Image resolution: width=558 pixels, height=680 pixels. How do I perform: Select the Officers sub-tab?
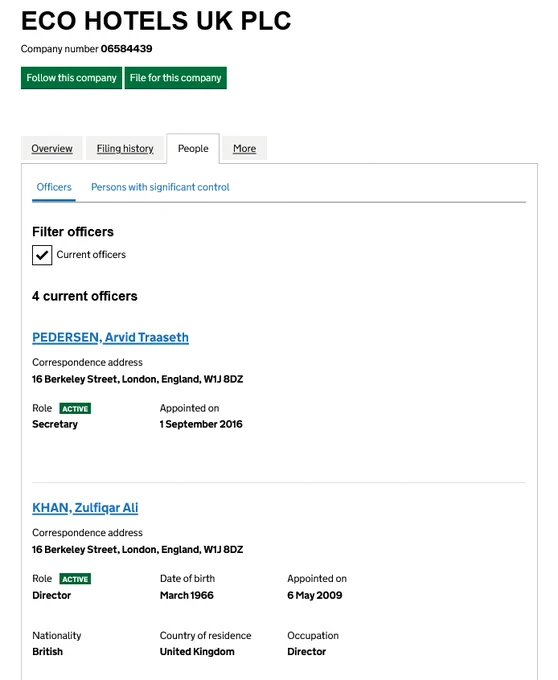54,187
